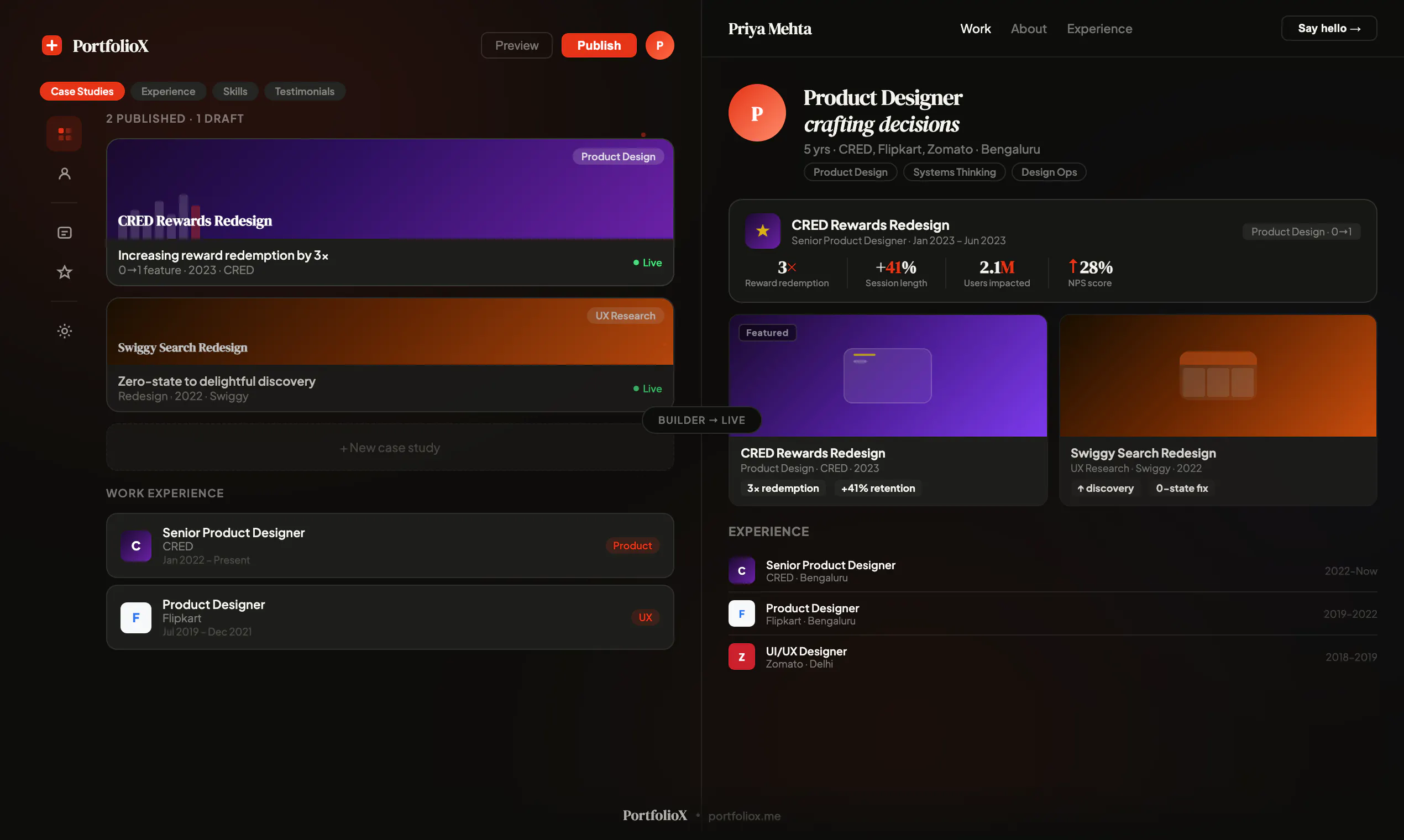Click the F Flipkart logo in preview Experience list
1404x840 pixels.
click(x=742, y=613)
